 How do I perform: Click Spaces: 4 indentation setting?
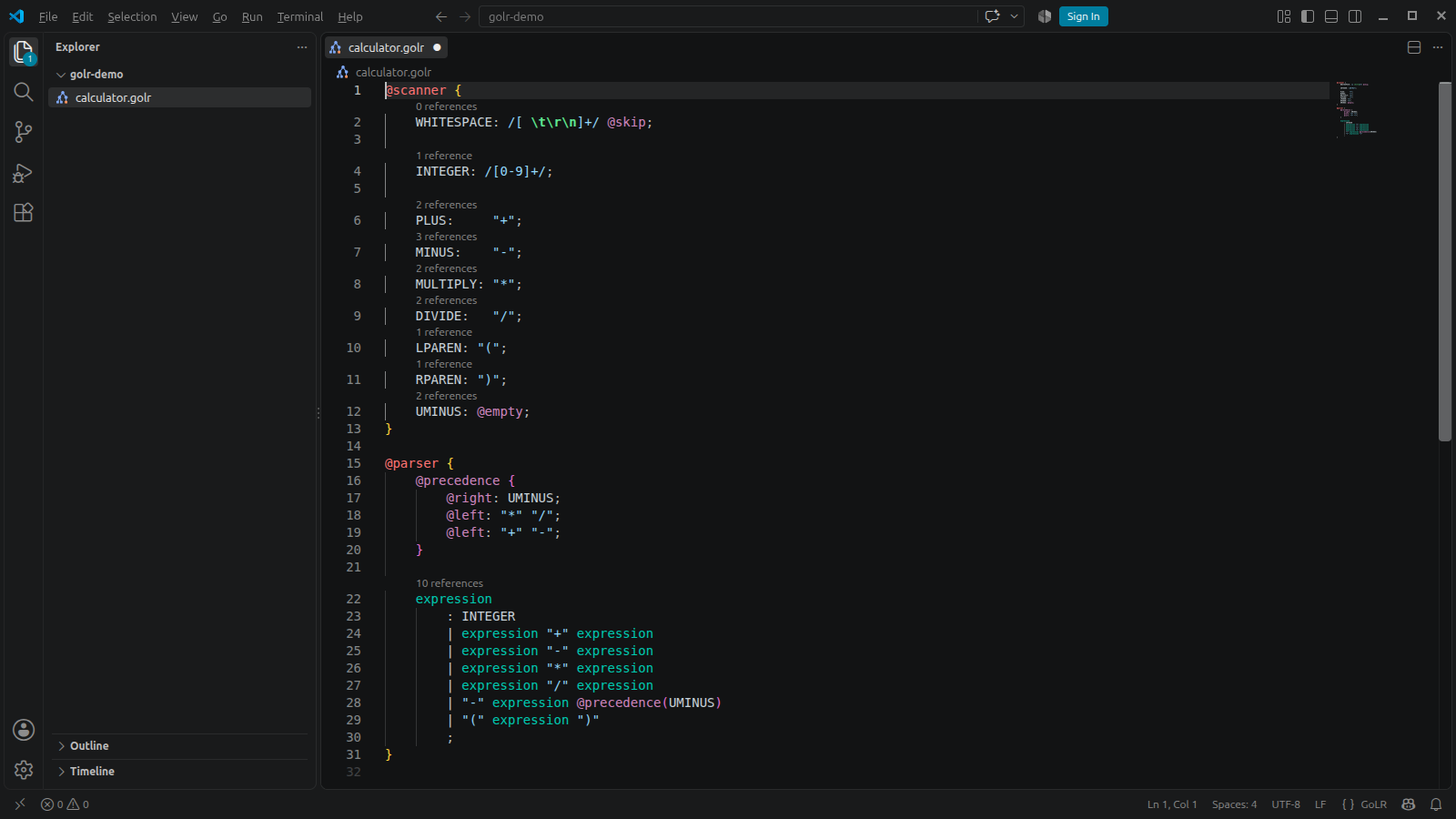[1234, 804]
